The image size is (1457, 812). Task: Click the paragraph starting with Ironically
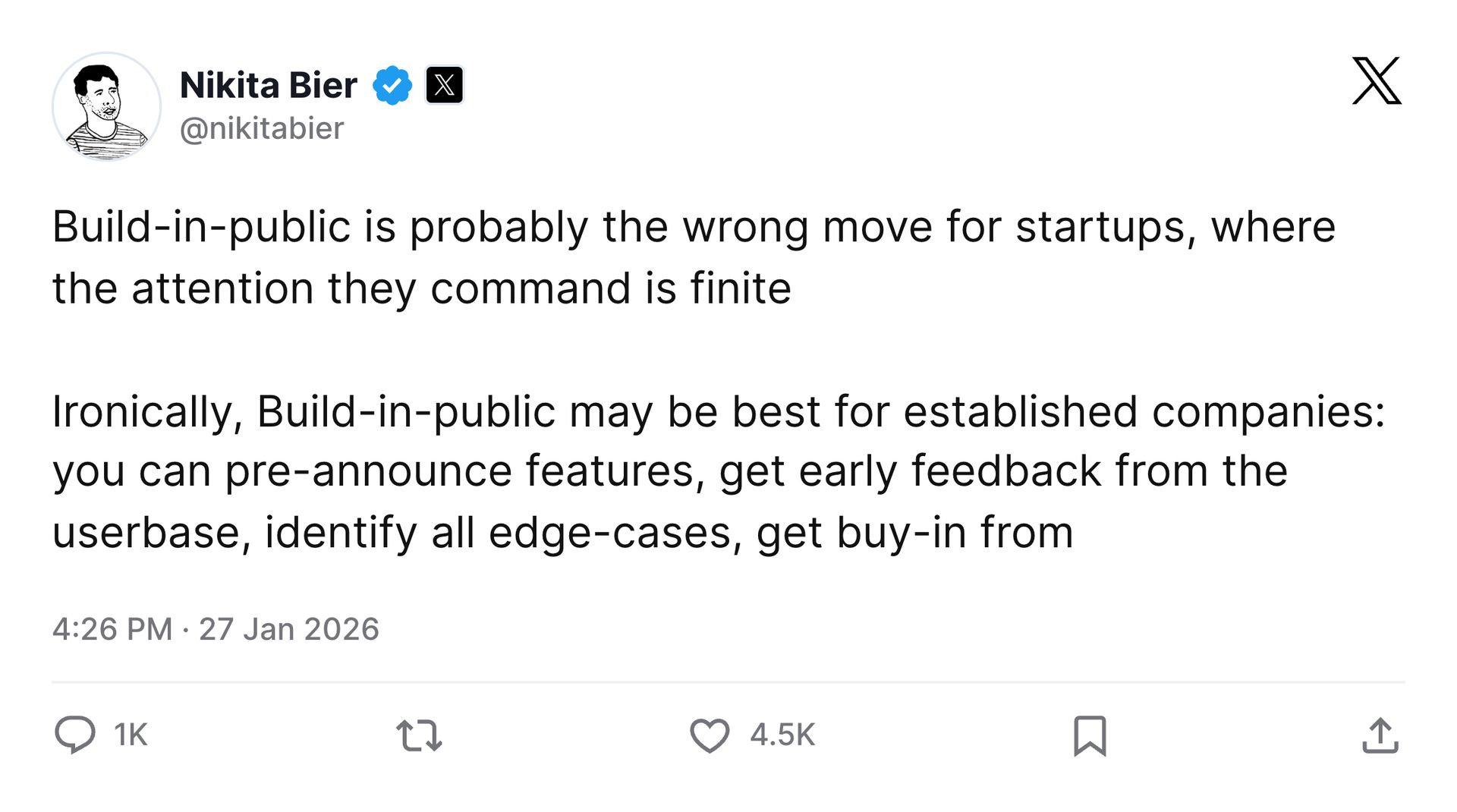click(719, 471)
